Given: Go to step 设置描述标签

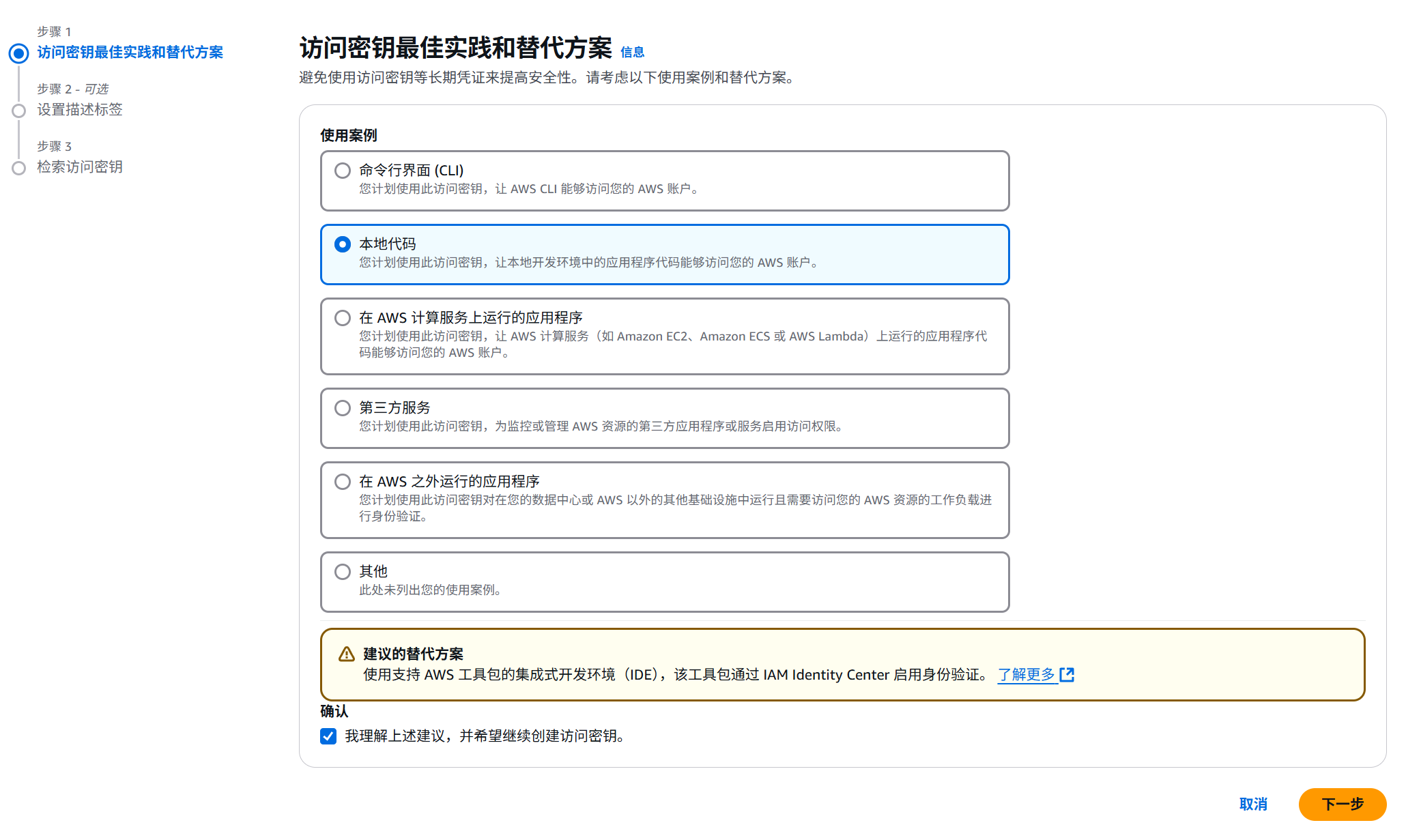Looking at the screenshot, I should pos(80,110).
